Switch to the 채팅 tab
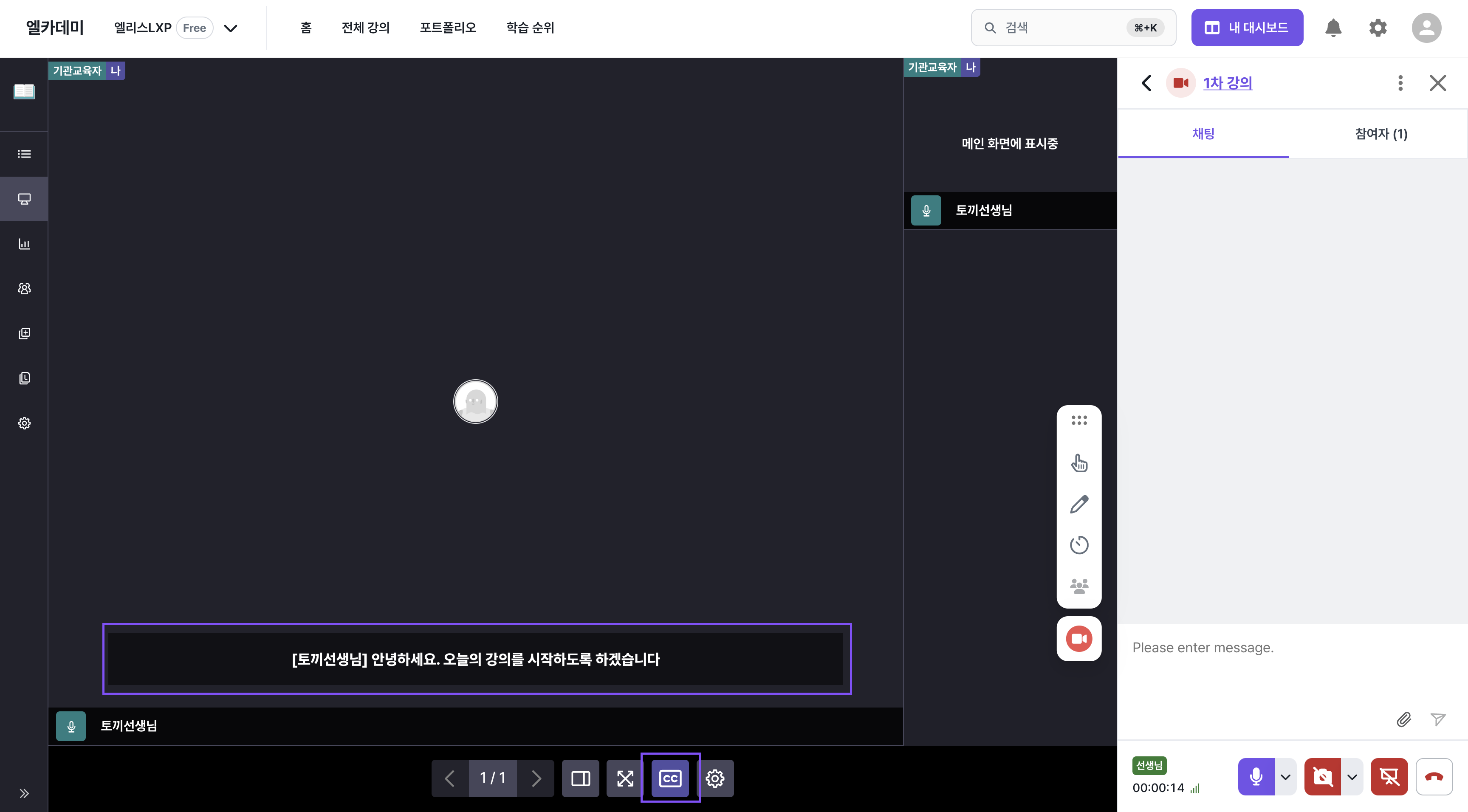This screenshot has width=1468, height=812. 1203,134
